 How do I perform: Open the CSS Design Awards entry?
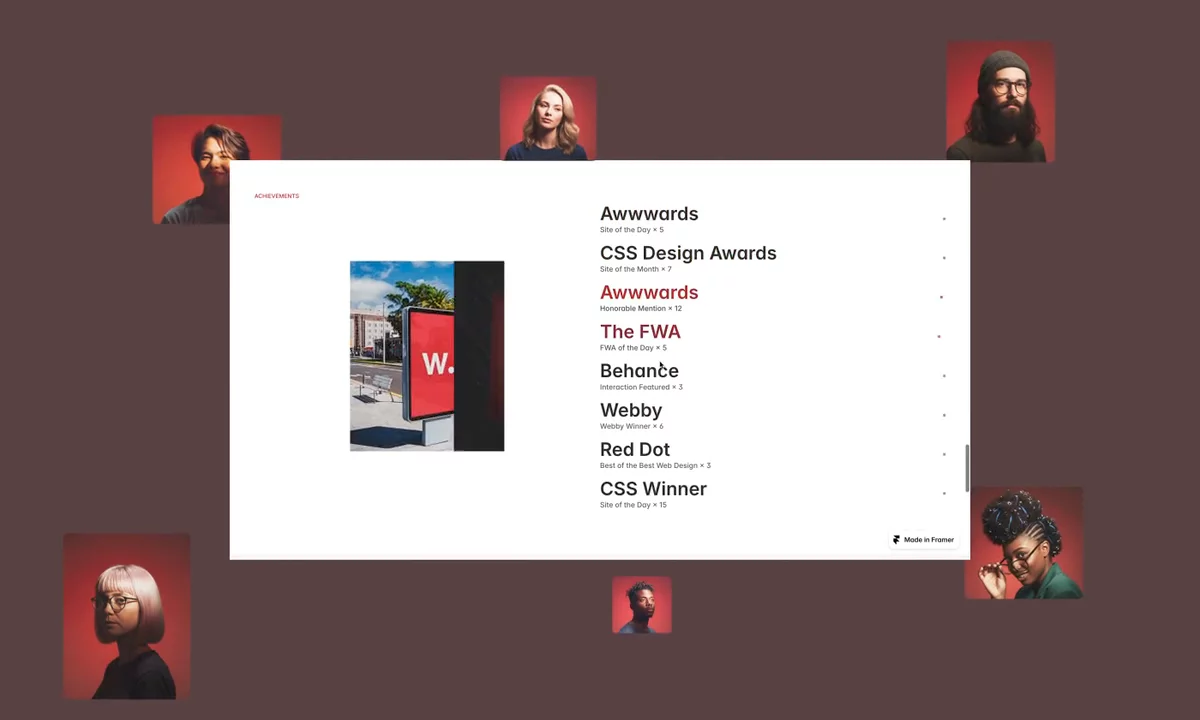point(688,253)
